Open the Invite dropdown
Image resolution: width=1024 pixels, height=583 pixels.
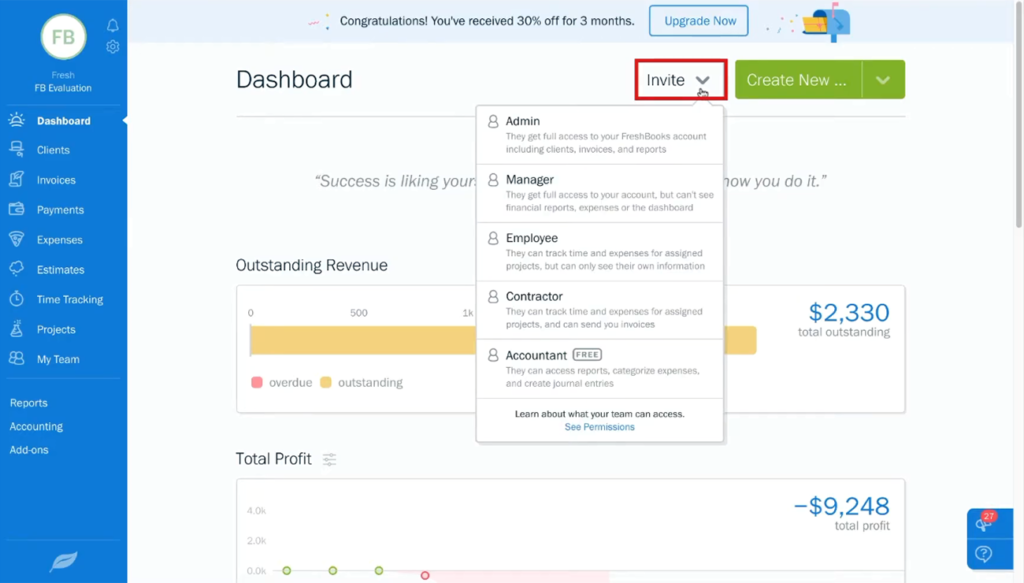[x=679, y=79]
